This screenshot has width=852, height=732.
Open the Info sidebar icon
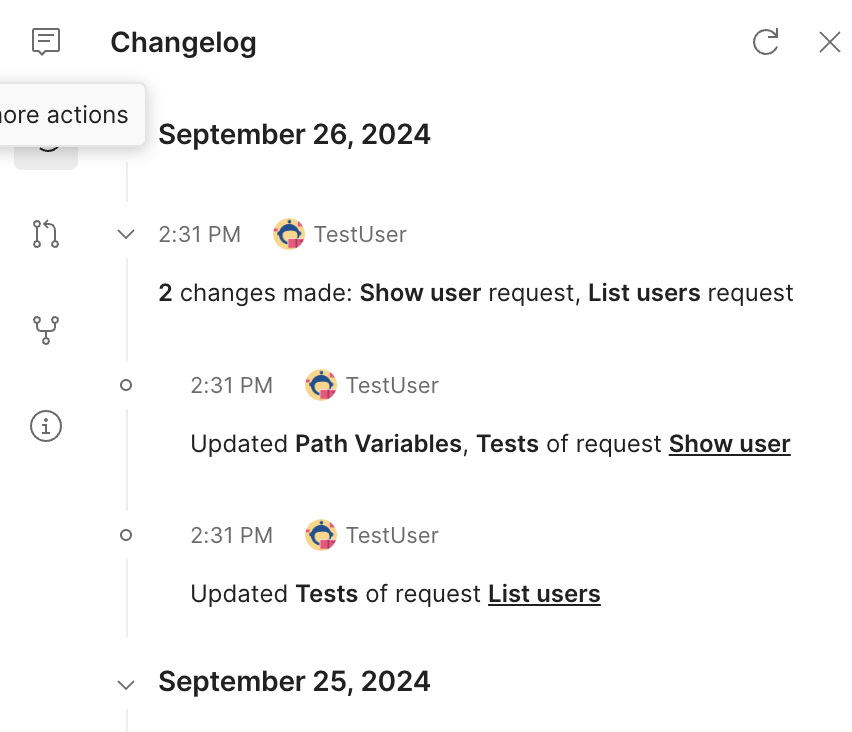point(46,426)
